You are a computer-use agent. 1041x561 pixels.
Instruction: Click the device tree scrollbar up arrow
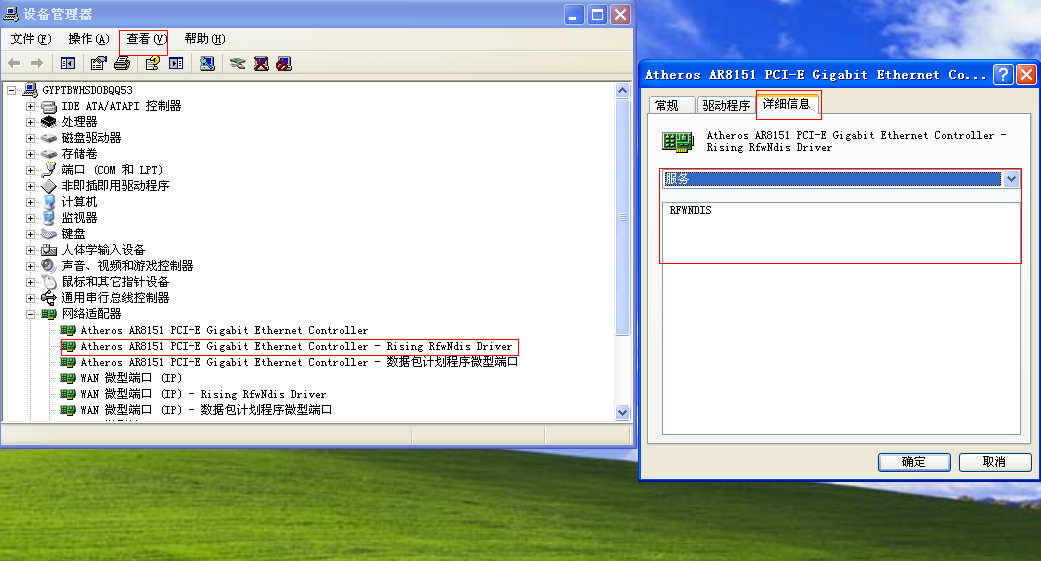point(622,90)
